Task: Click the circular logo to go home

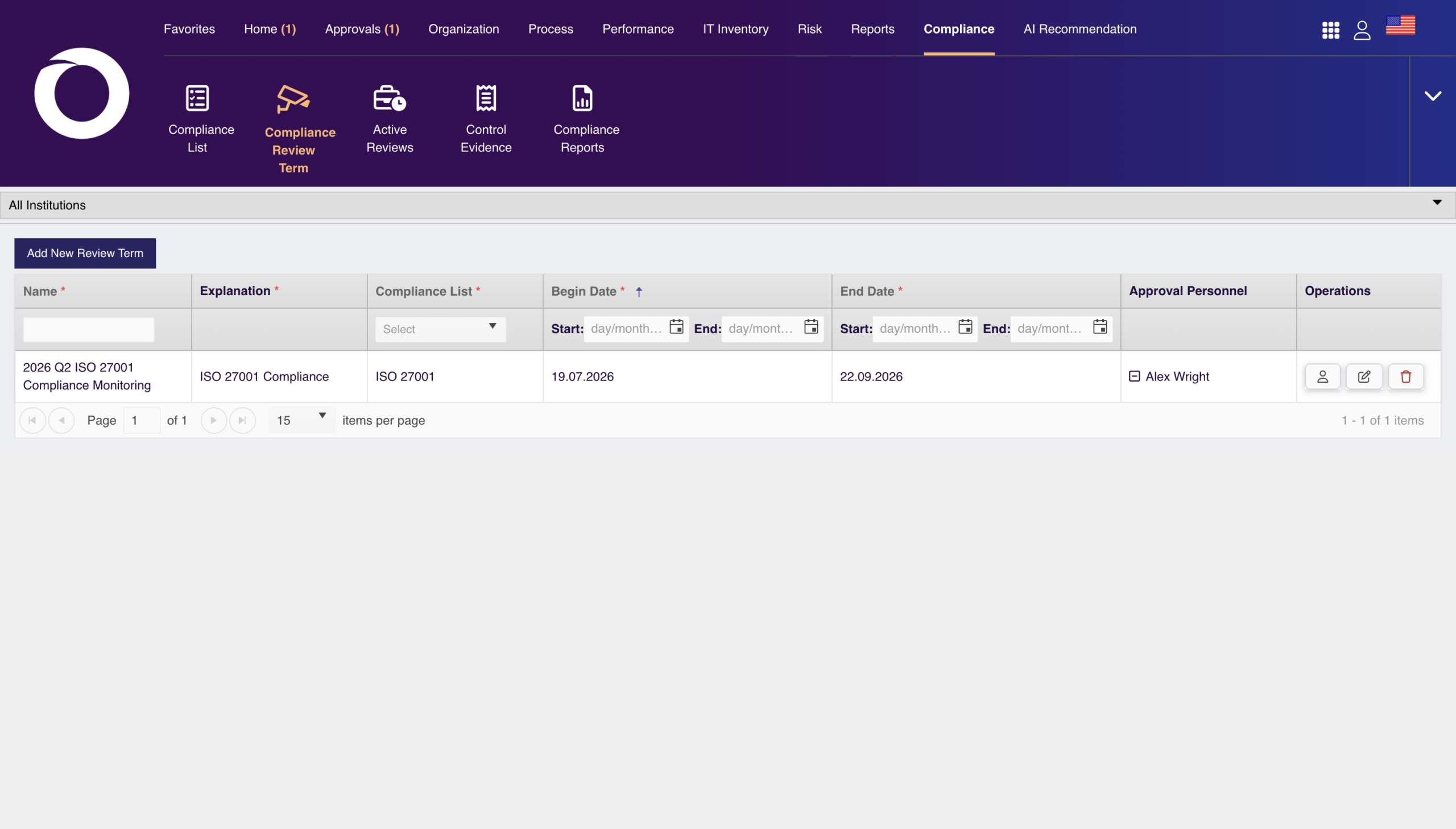Action: tap(81, 93)
